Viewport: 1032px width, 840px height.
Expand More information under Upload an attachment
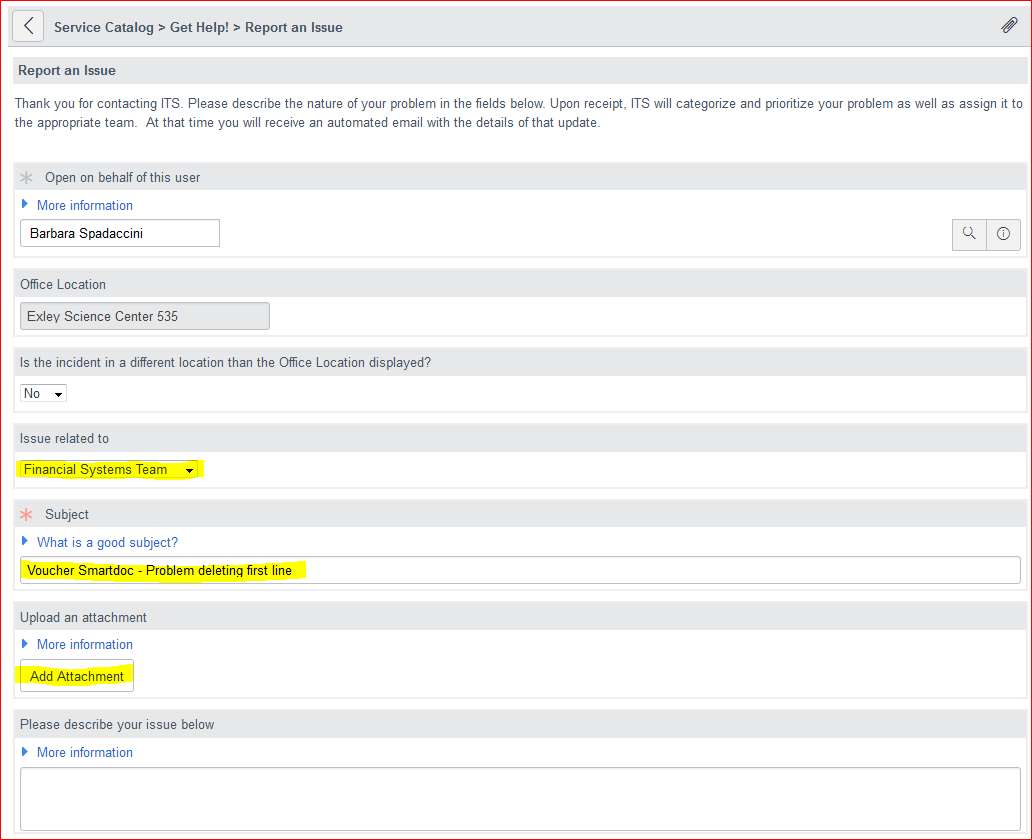pos(84,644)
